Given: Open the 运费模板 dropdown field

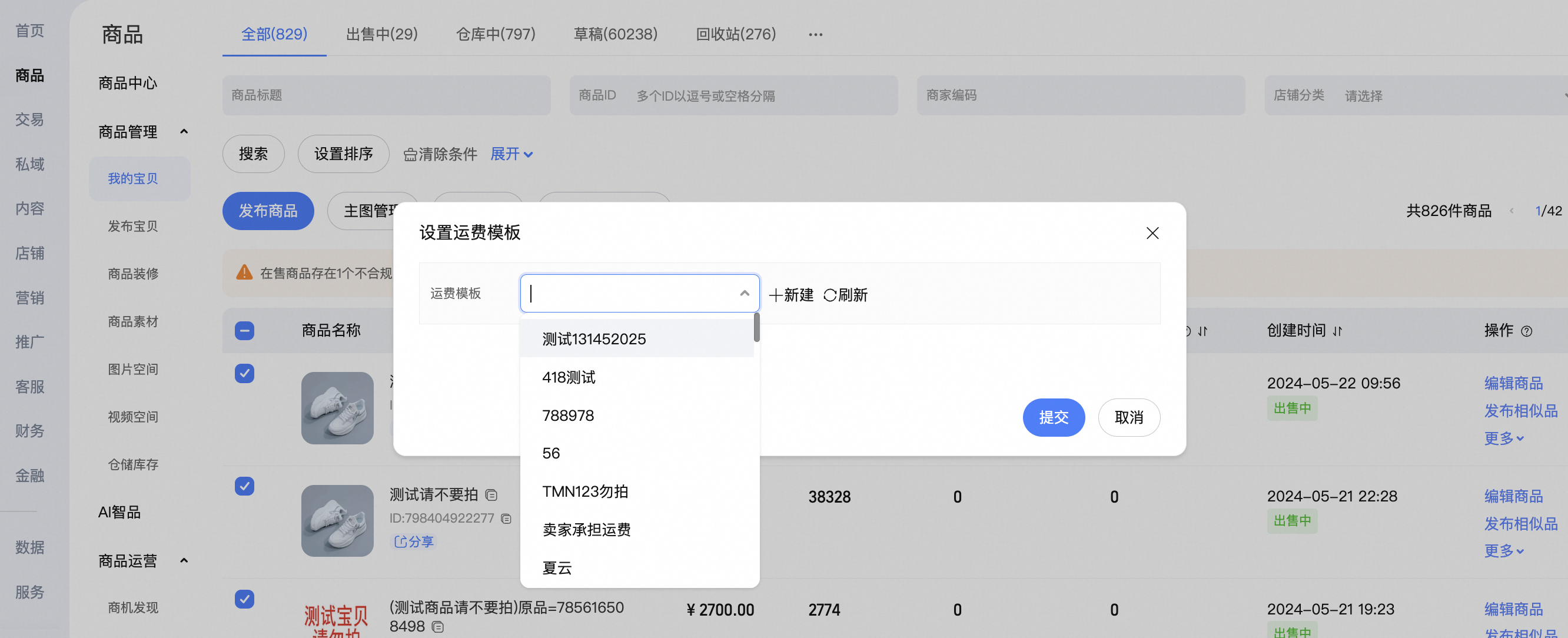Looking at the screenshot, I should click(640, 294).
